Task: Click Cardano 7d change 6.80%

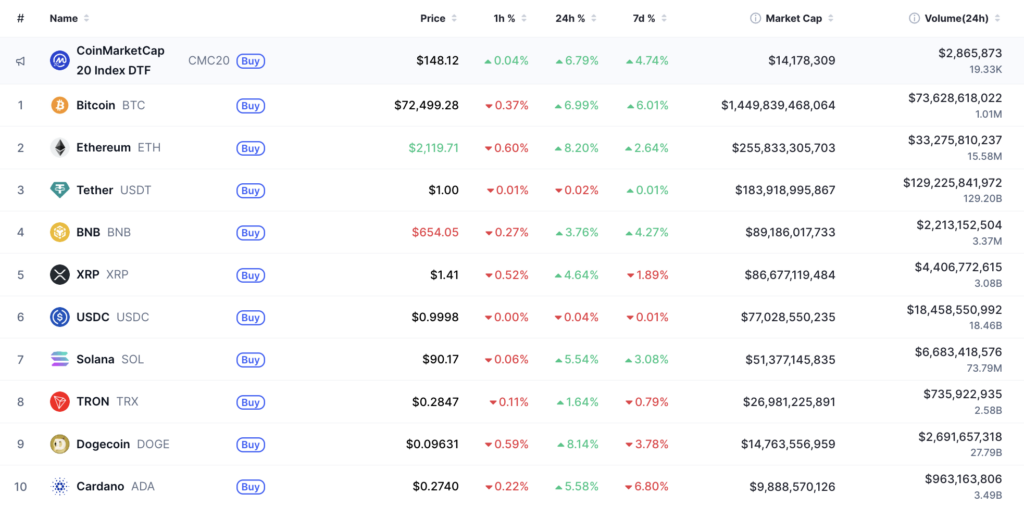Action: [647, 486]
